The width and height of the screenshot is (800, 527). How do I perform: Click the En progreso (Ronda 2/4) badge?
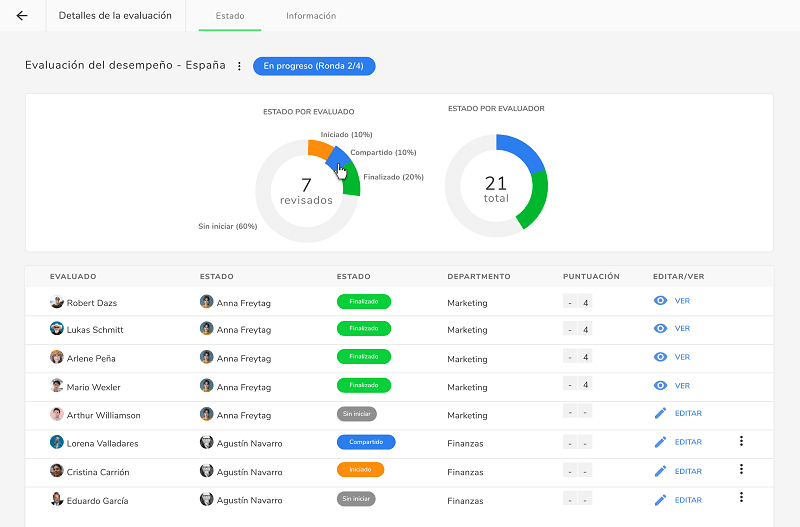pyautogui.click(x=314, y=66)
